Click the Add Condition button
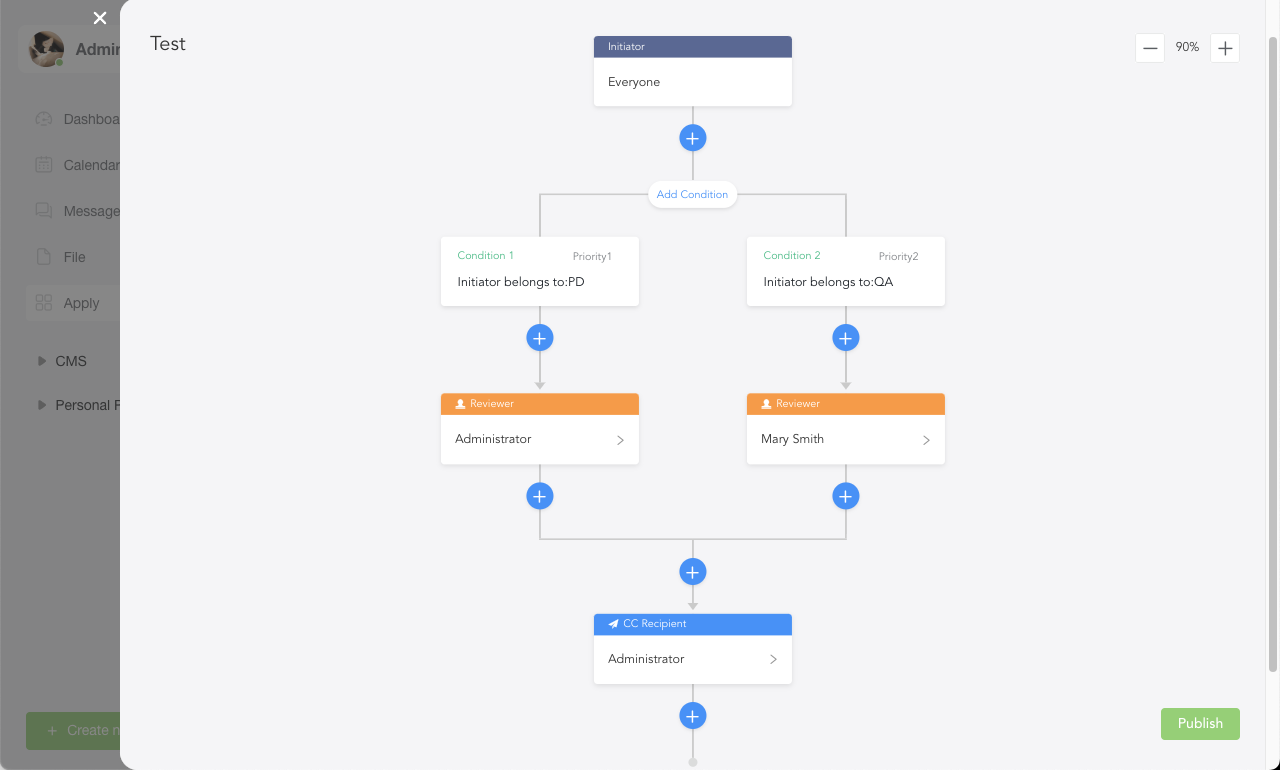 tap(692, 195)
